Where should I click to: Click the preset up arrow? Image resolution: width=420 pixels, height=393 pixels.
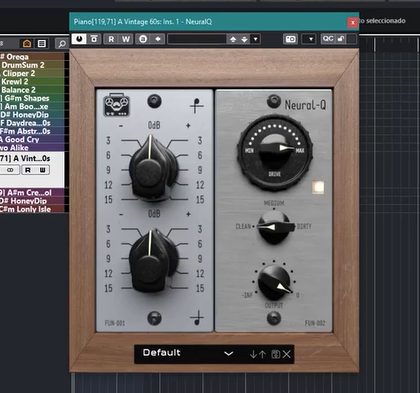263,354
